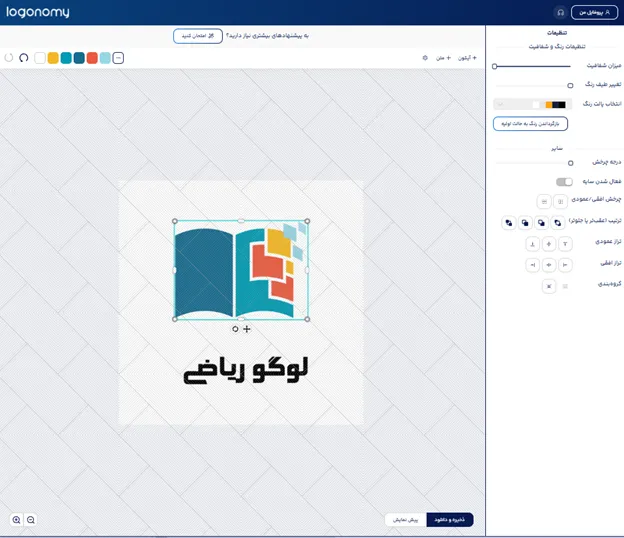Open the profile button in the header
624x538 pixels.
(595, 12)
